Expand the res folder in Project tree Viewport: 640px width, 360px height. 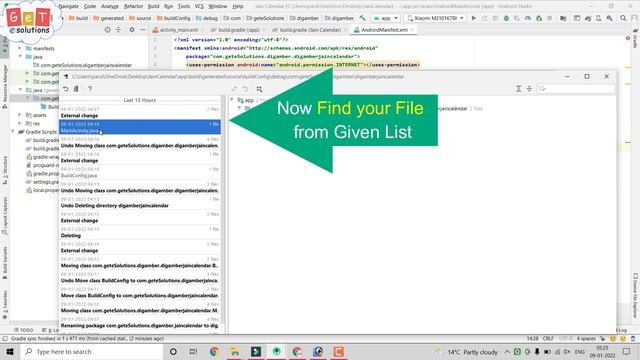pyautogui.click(x=20, y=123)
